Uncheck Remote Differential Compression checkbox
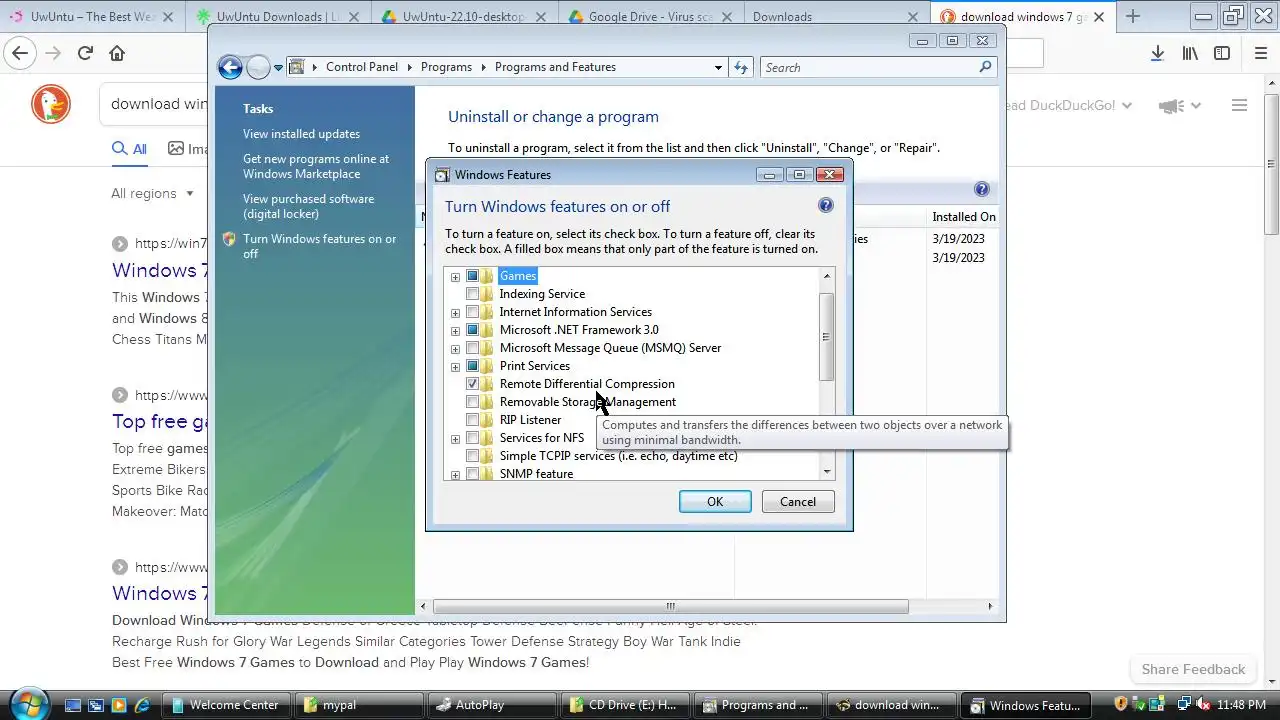 (x=473, y=384)
